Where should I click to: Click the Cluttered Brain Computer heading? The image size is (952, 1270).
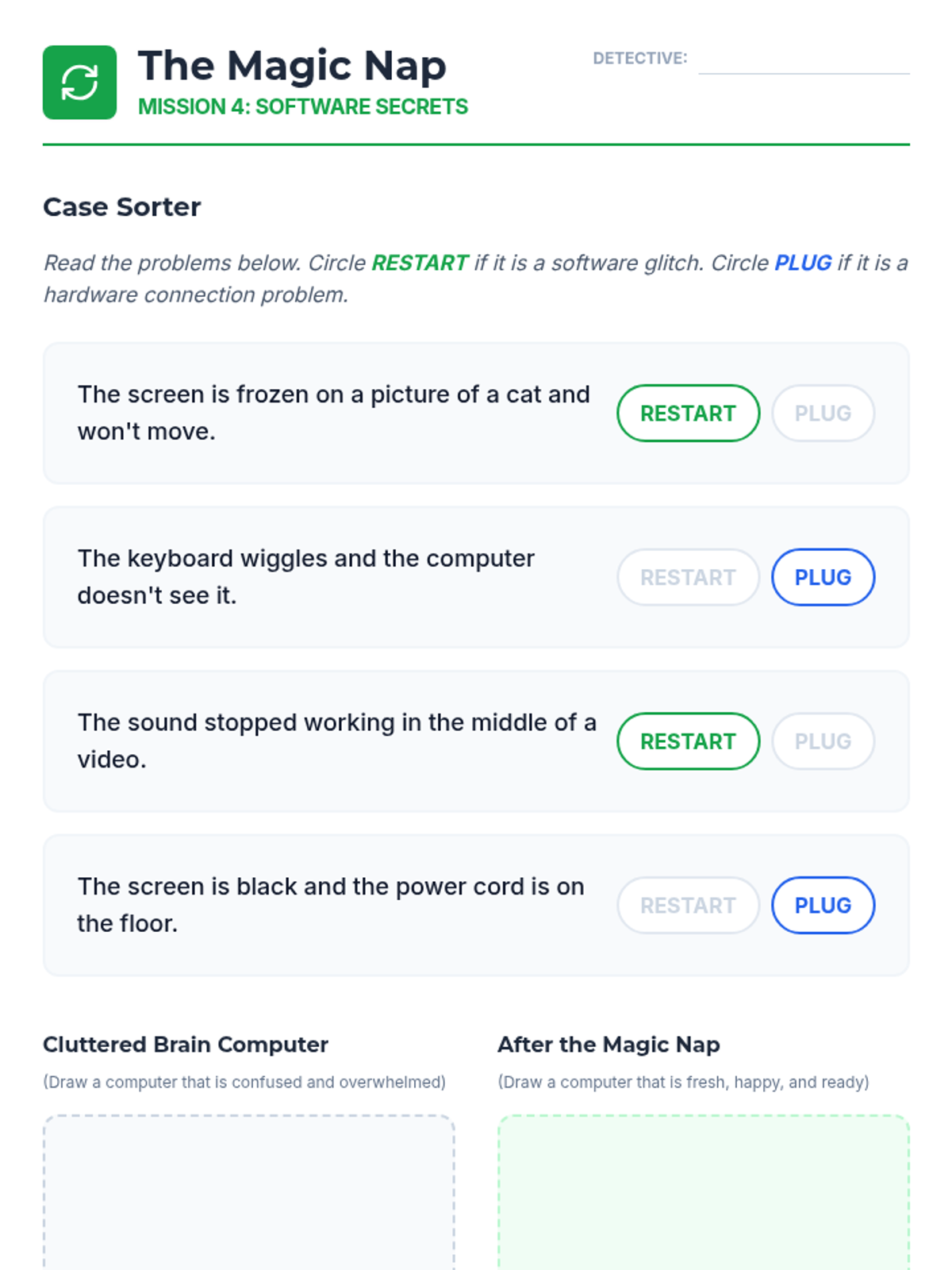pyautogui.click(x=185, y=1045)
